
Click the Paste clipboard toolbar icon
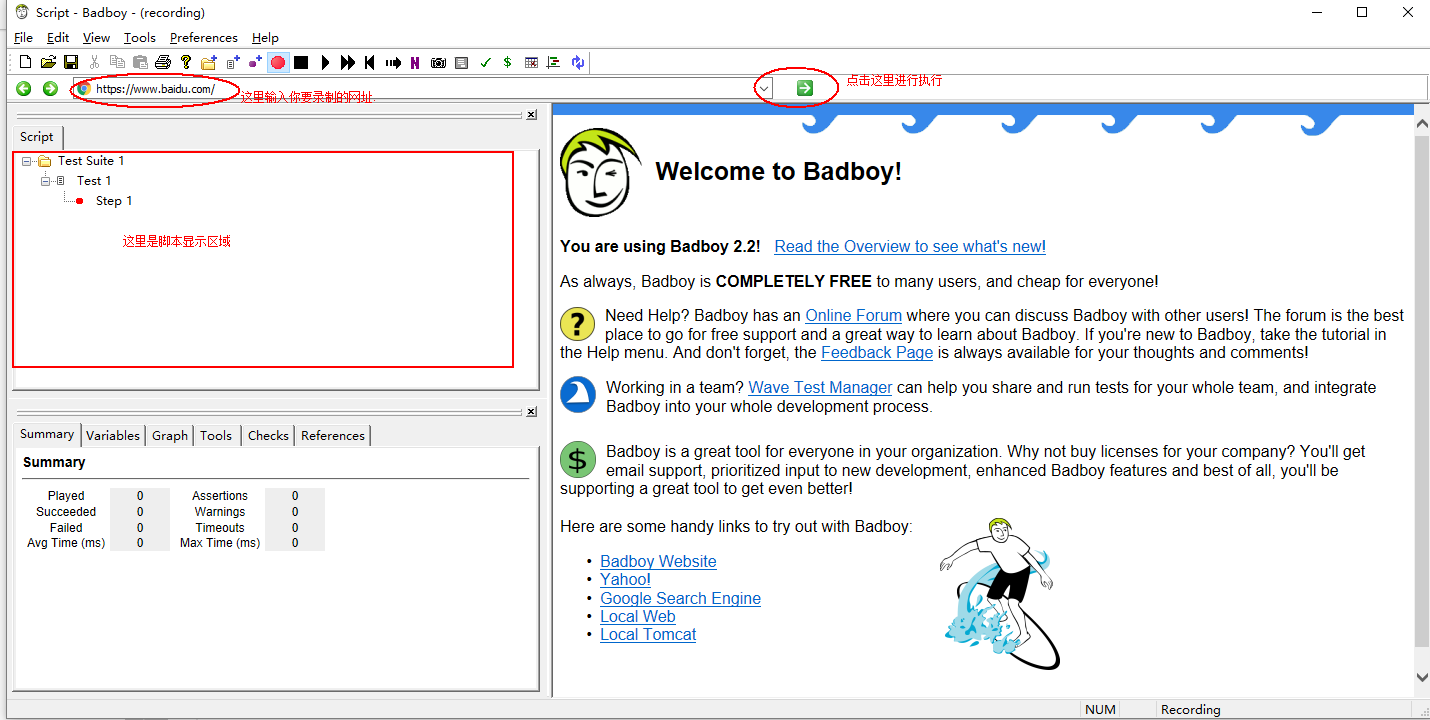pyautogui.click(x=140, y=62)
